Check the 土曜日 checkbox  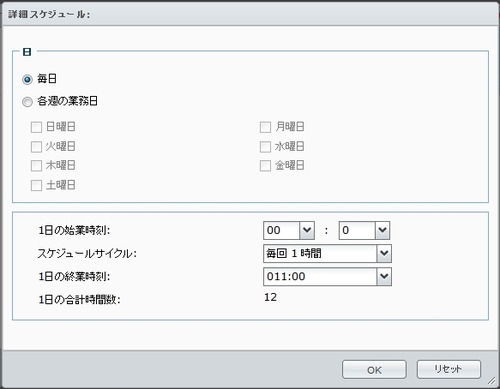pos(36,185)
